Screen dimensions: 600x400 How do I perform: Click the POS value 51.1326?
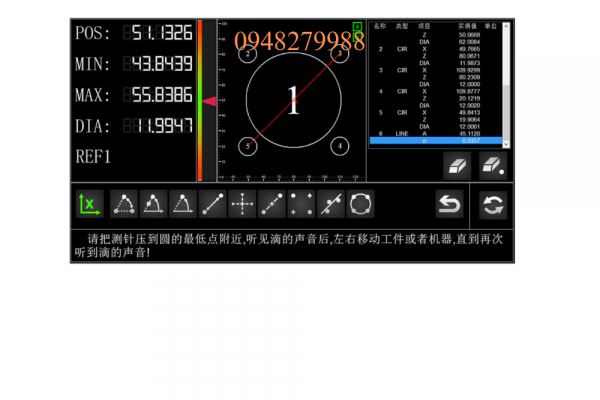point(162,33)
